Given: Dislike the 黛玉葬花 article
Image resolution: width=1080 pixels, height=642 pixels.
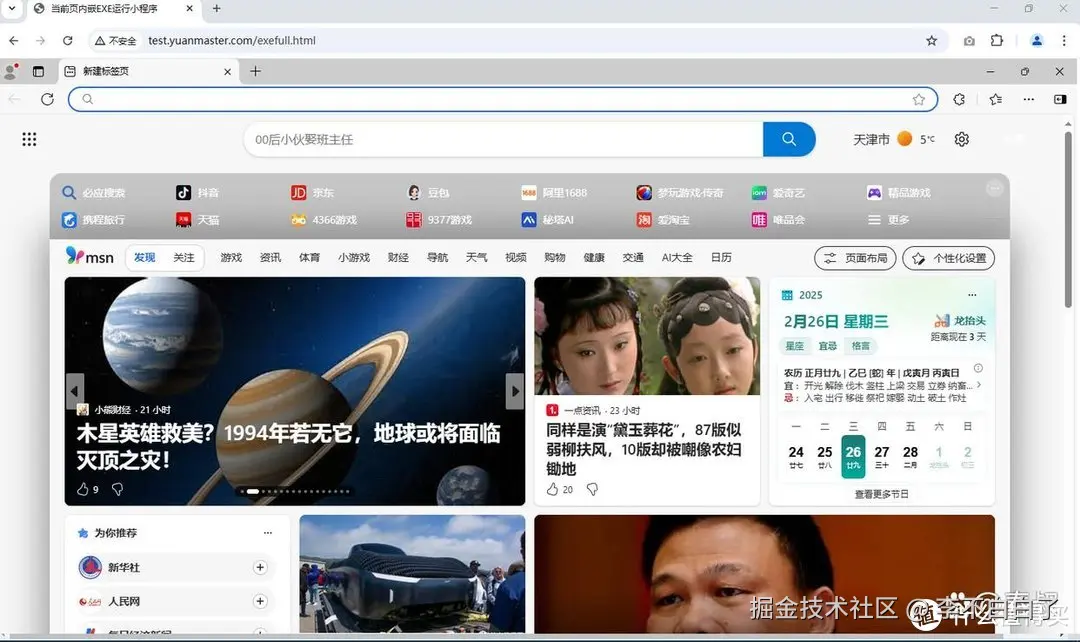Looking at the screenshot, I should 592,489.
